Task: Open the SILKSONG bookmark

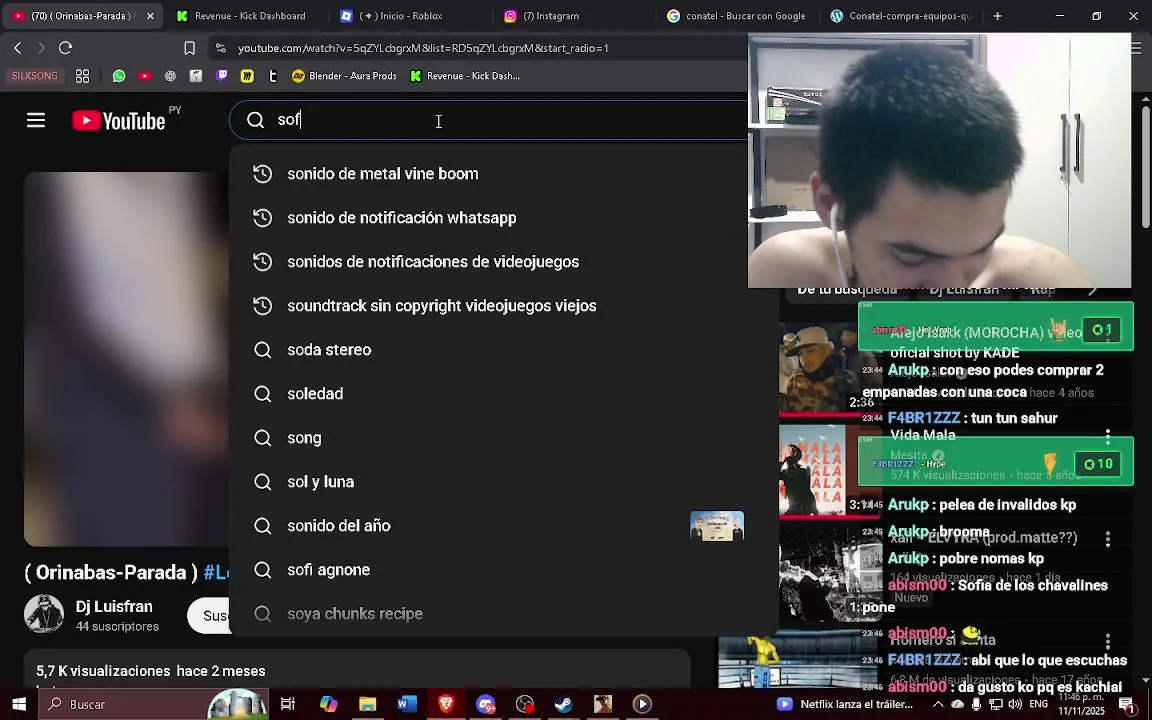Action: (35, 76)
